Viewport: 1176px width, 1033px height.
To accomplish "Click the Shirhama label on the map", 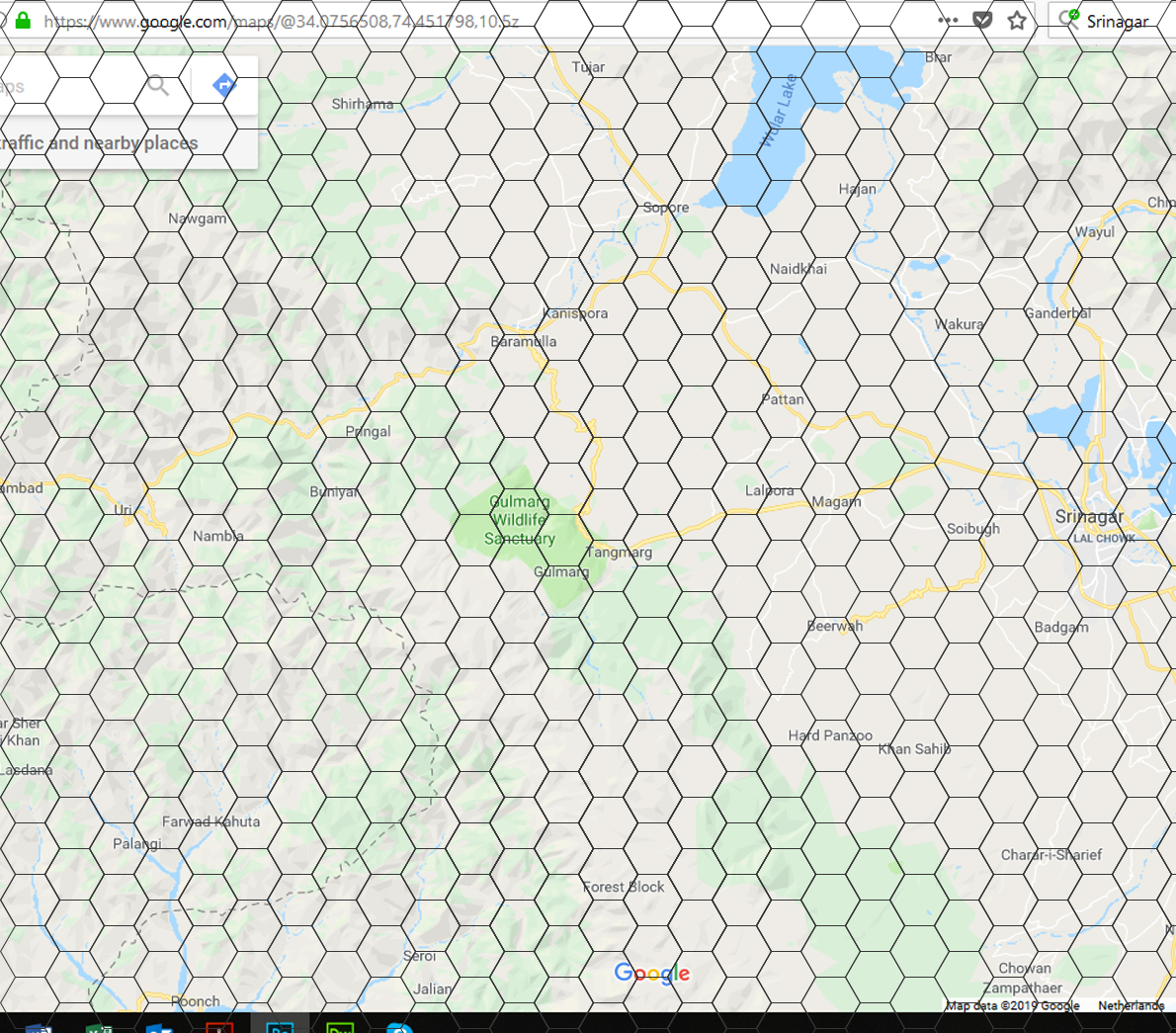I will point(363,104).
